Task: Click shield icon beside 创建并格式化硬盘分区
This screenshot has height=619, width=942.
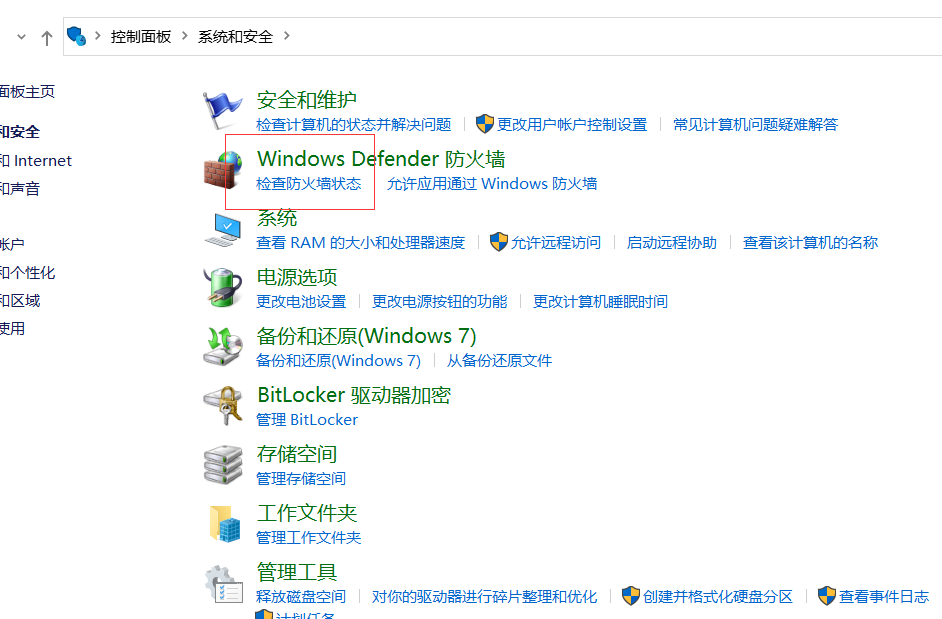Action: coord(631,596)
